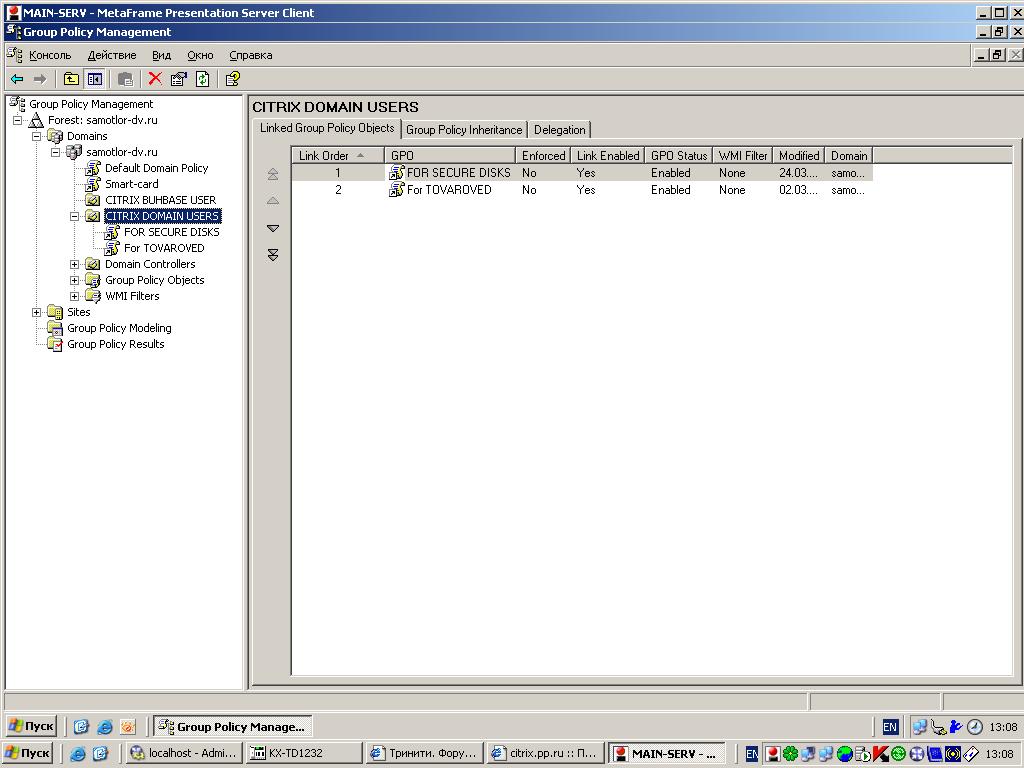Expand the Domain Controllers node
The height and width of the screenshot is (768, 1024).
75,264
